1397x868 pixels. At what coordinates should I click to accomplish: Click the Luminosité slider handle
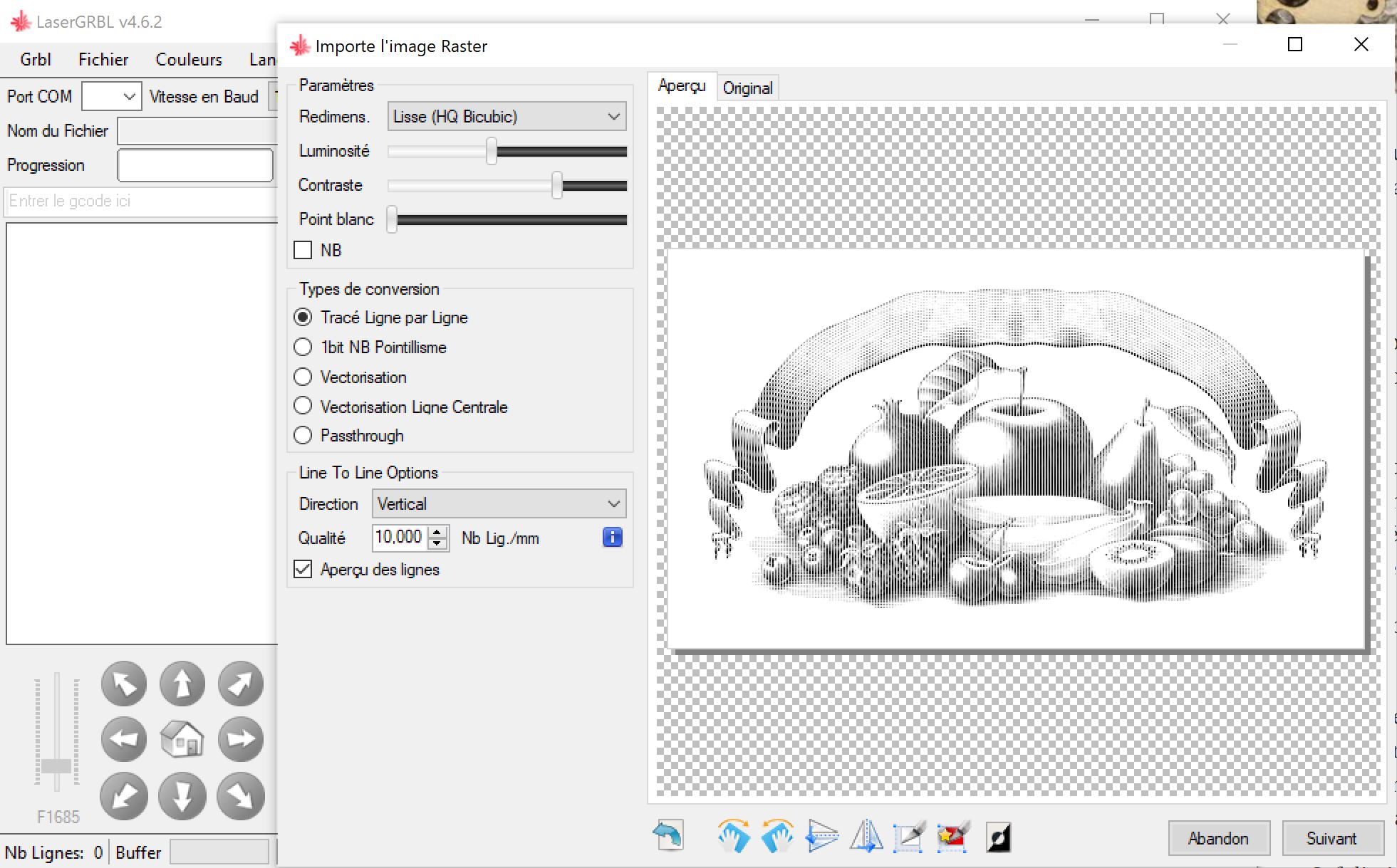(492, 151)
